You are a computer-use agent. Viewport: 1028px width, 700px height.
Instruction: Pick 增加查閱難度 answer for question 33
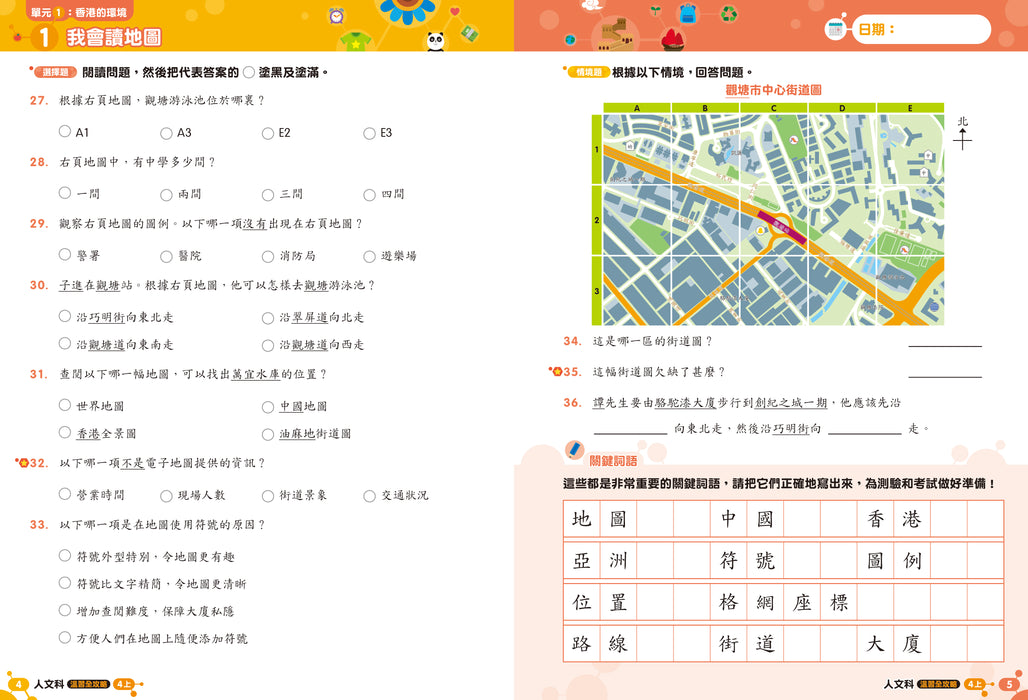click(65, 610)
